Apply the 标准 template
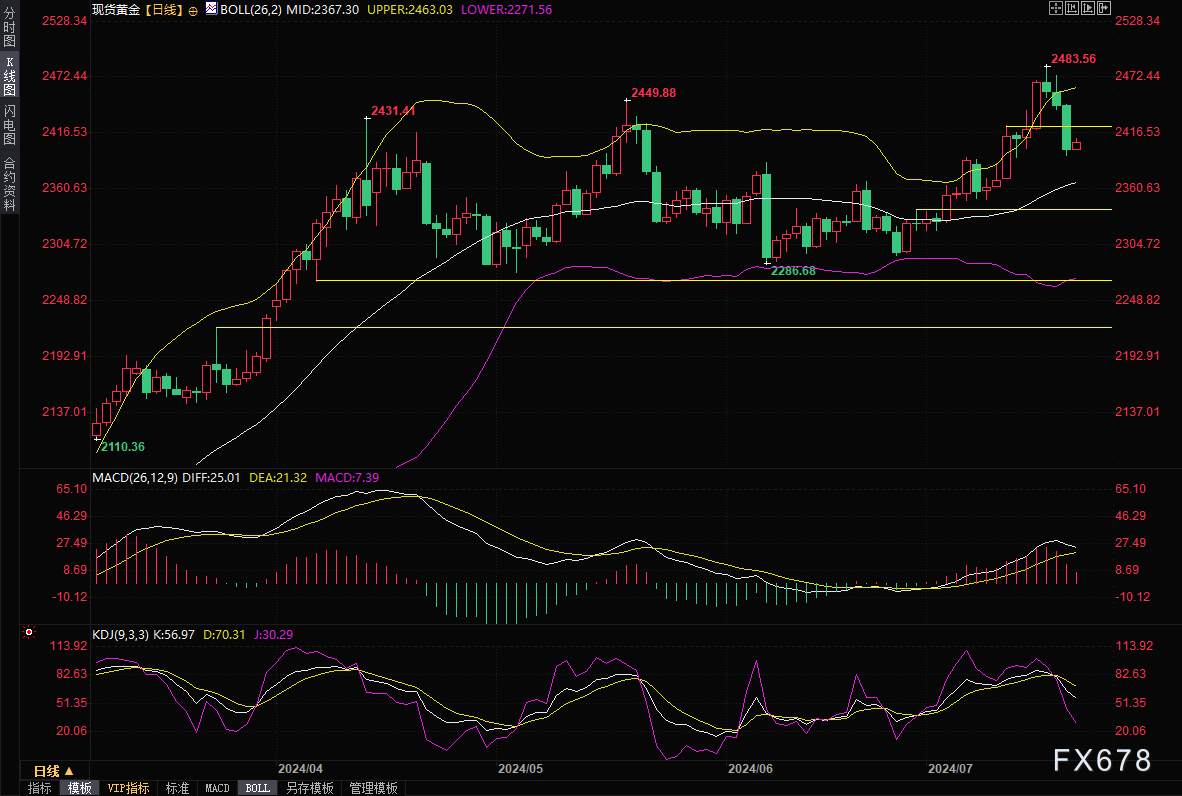The image size is (1182, 796). click(178, 788)
